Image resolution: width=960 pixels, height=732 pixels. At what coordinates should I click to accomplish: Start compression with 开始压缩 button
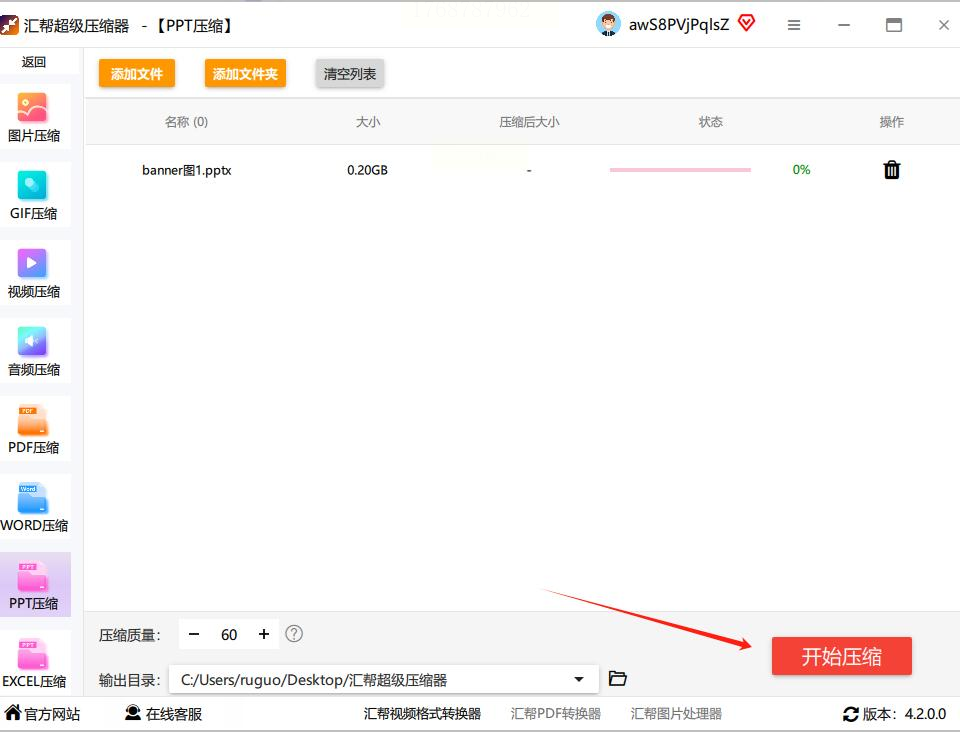(841, 656)
